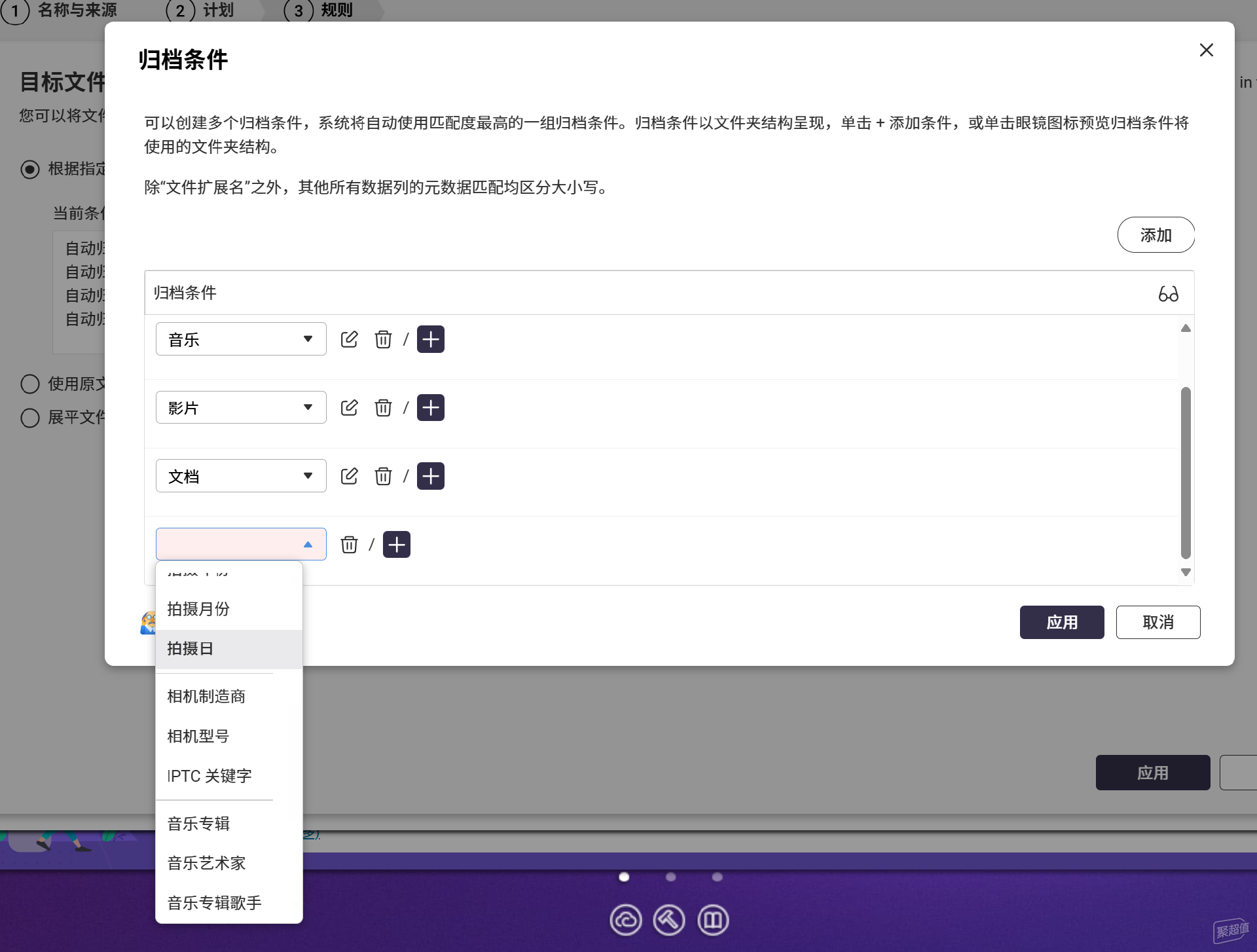The height and width of the screenshot is (952, 1257).
Task: Delete the 音乐 condition row
Action: (x=383, y=339)
